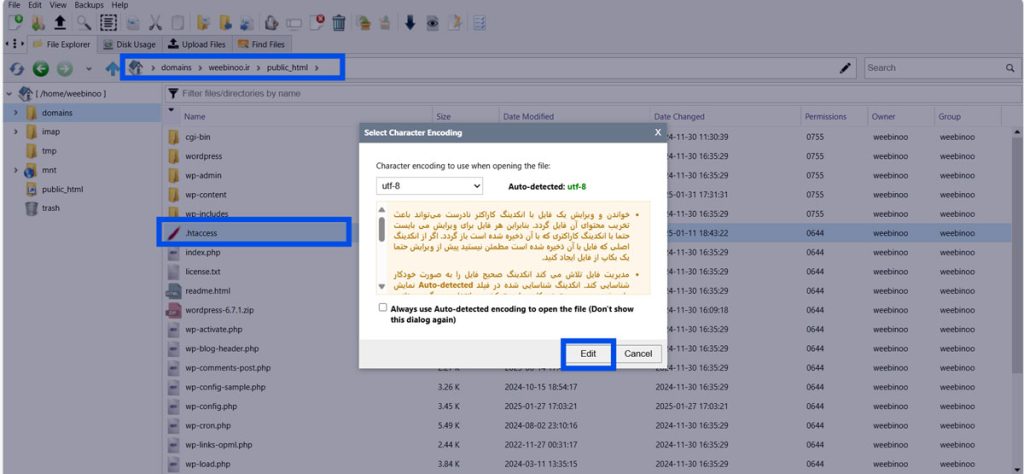Click the new file toolbar icon

[15, 22]
